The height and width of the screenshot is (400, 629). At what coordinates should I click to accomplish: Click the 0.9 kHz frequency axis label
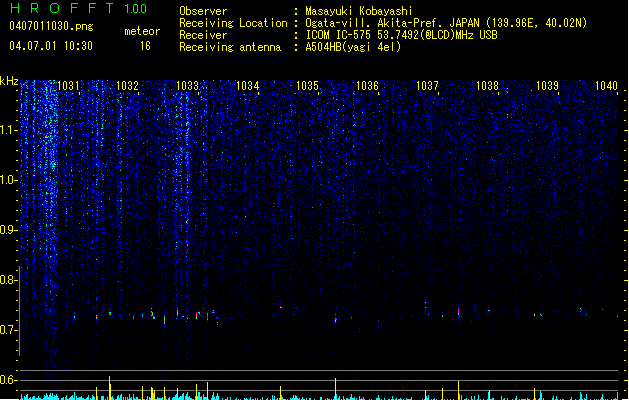click(x=8, y=230)
